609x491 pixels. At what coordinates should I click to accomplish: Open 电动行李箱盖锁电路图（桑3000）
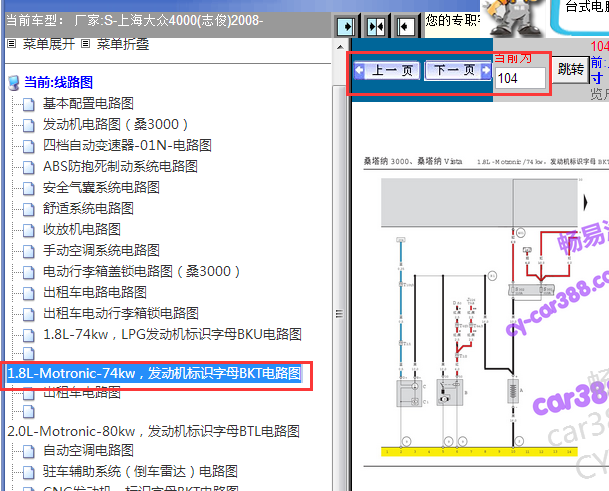141,271
